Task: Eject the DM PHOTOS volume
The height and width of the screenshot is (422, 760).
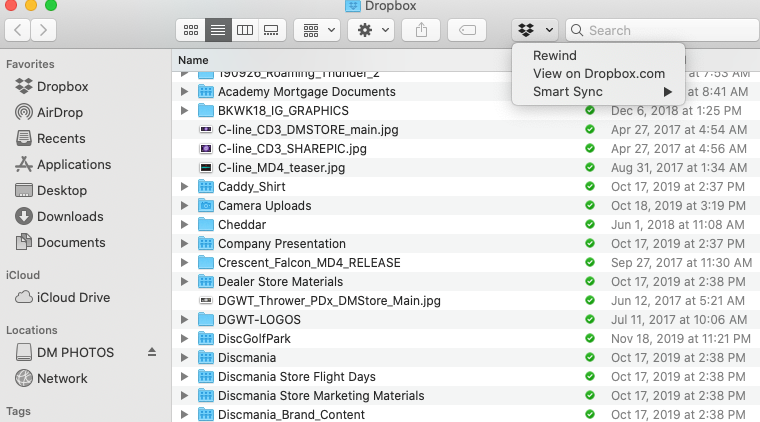Action: point(152,352)
